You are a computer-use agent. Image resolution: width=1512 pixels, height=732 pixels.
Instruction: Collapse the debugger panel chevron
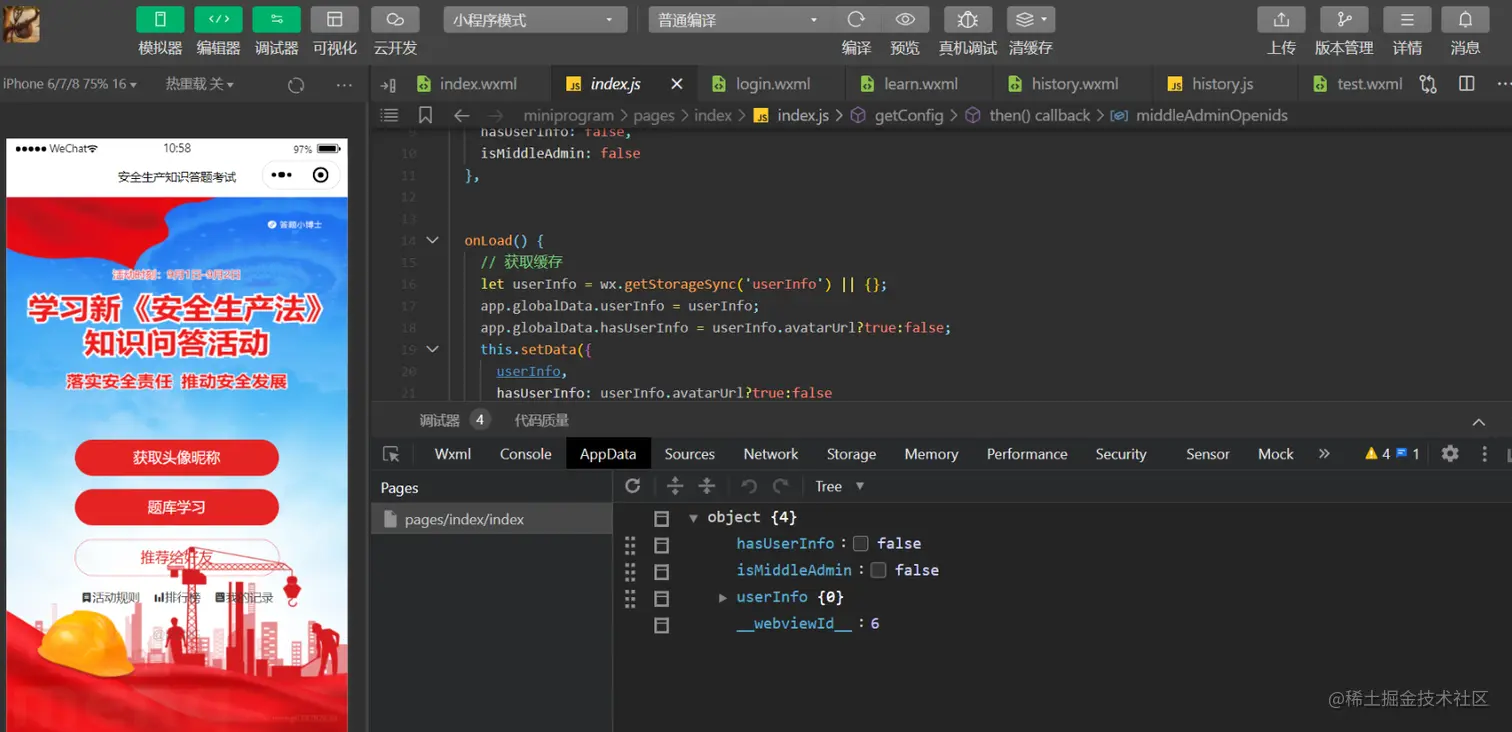click(1479, 422)
